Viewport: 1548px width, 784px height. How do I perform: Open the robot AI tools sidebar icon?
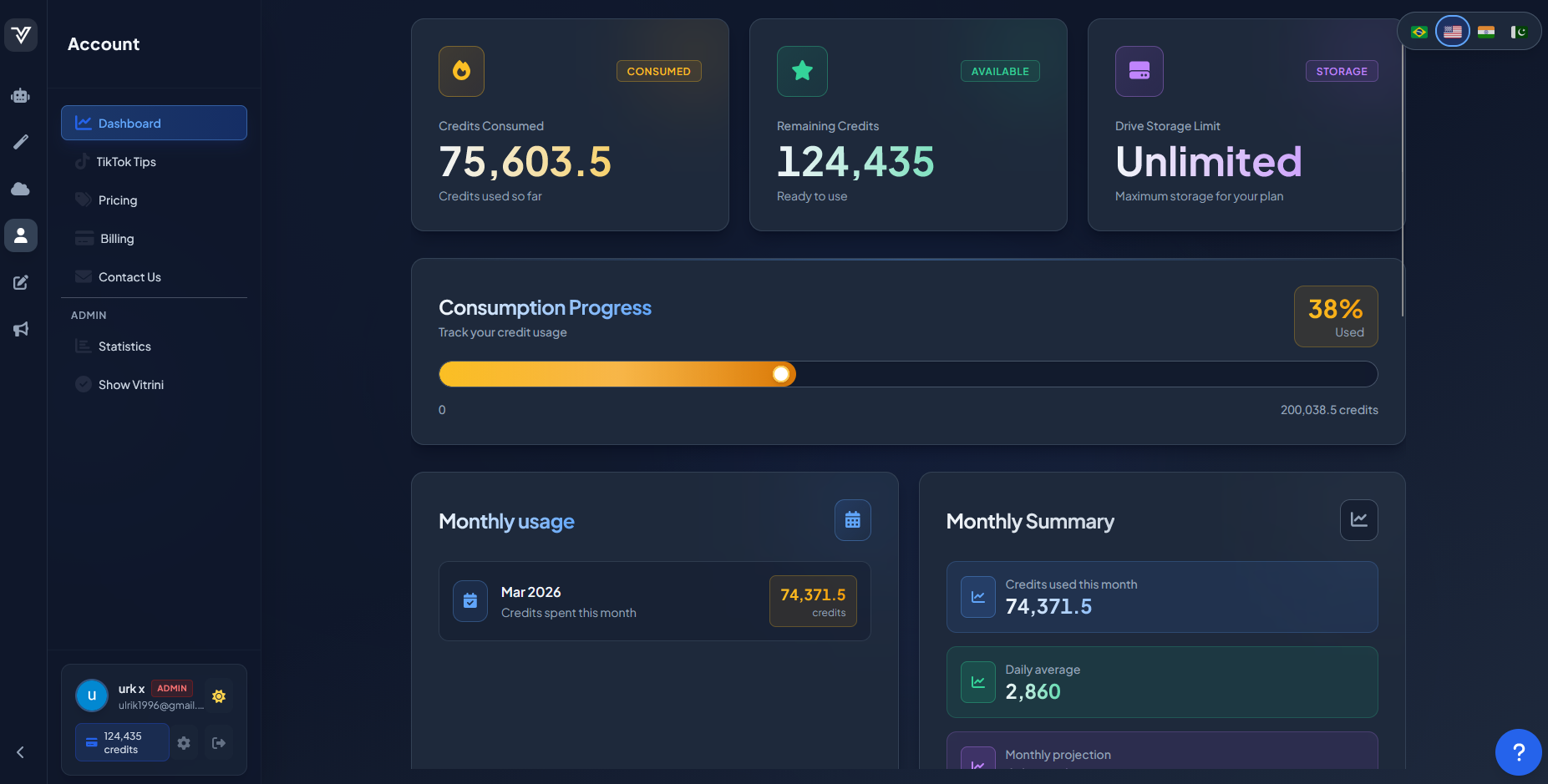(x=21, y=95)
